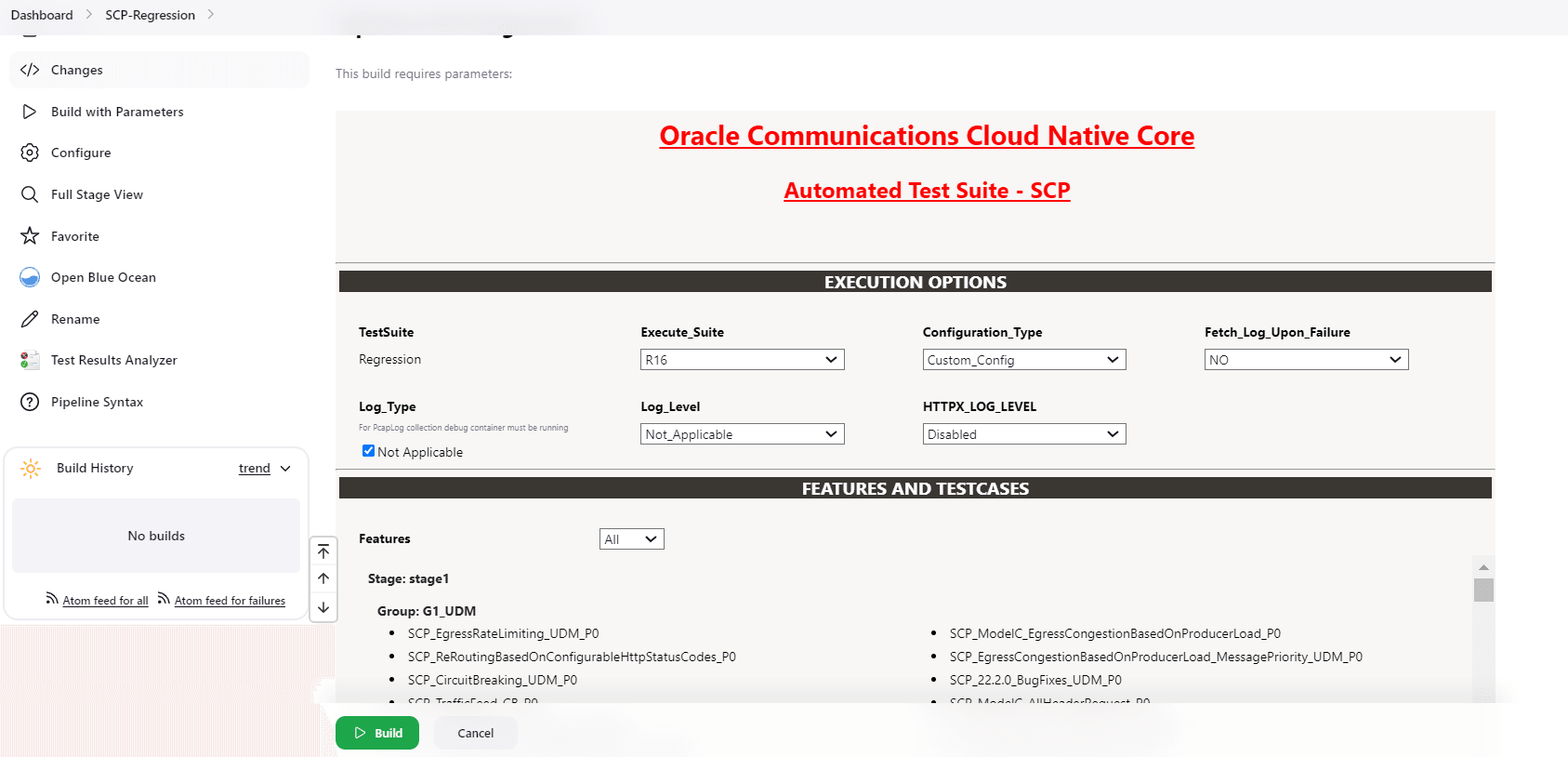Click the Build History sun icon
This screenshot has width=1568, height=757.
tap(31, 468)
